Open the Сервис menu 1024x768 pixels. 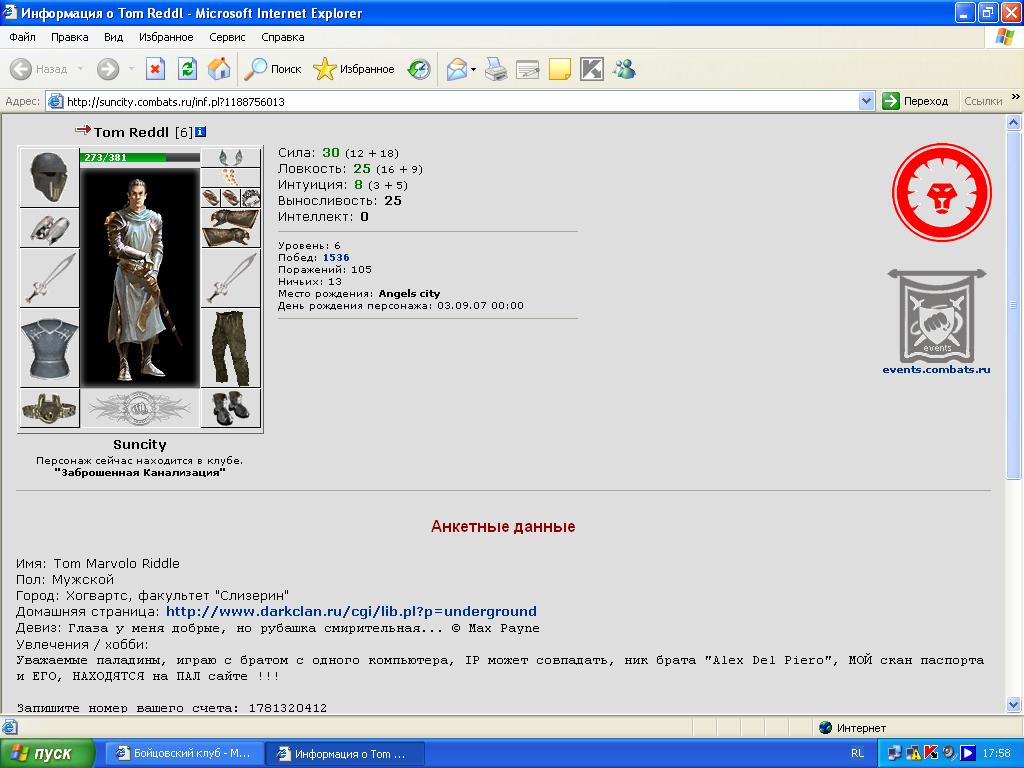coord(227,37)
